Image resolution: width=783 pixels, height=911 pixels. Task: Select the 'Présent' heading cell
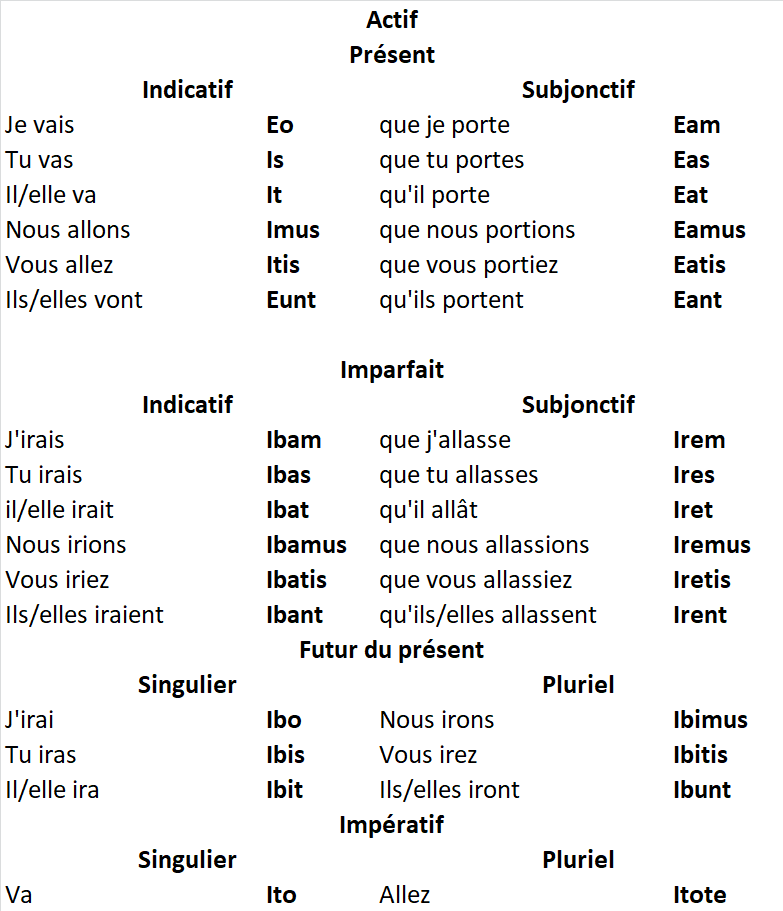392,55
